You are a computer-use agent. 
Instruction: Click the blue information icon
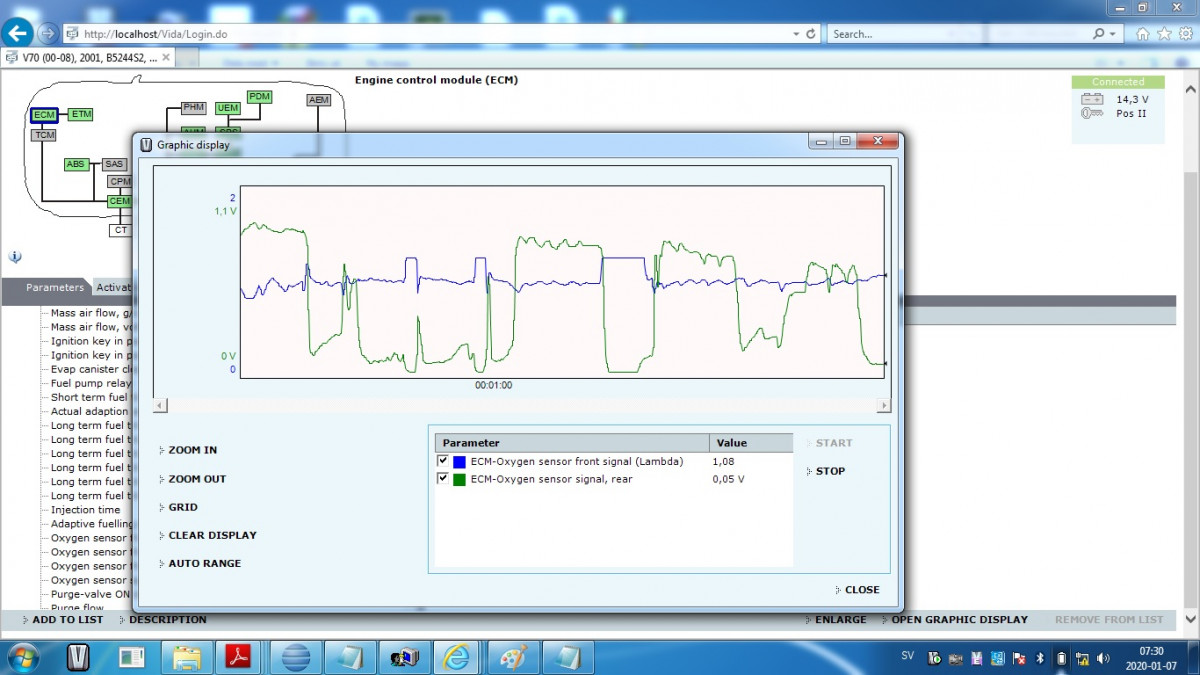pos(15,257)
